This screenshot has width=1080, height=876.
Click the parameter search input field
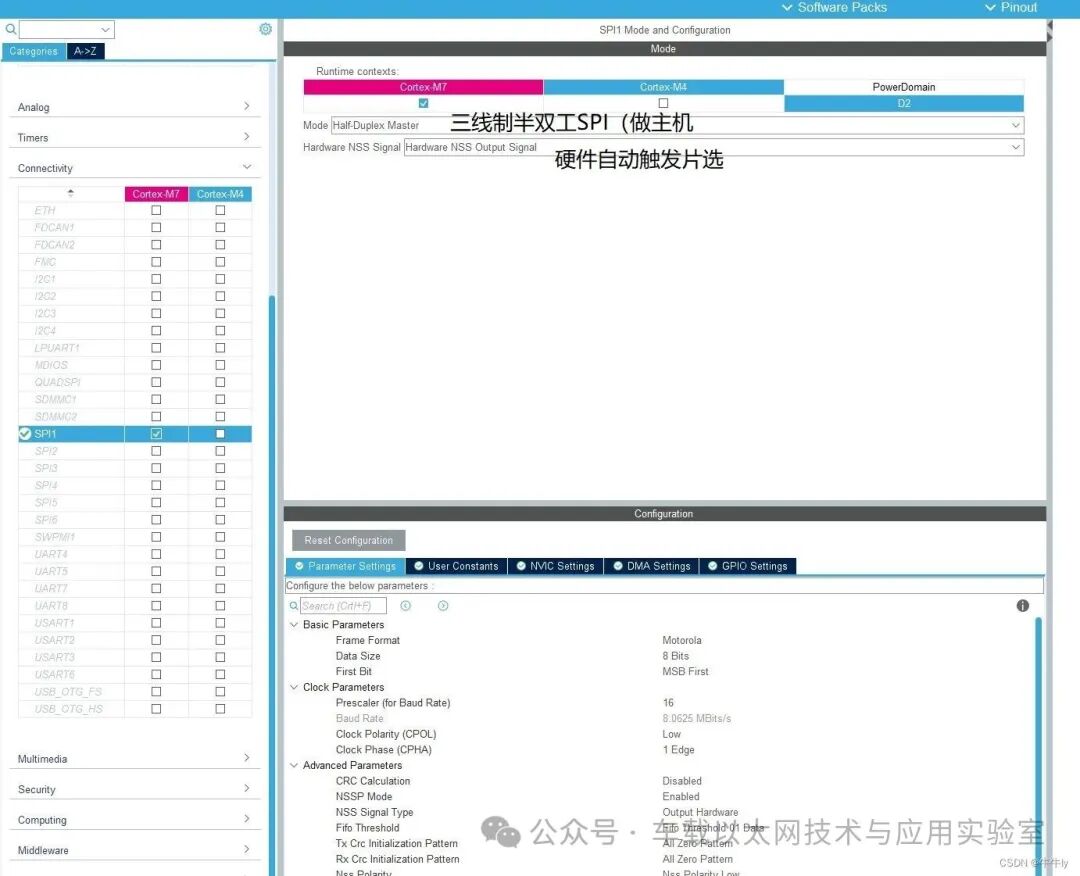click(x=343, y=606)
